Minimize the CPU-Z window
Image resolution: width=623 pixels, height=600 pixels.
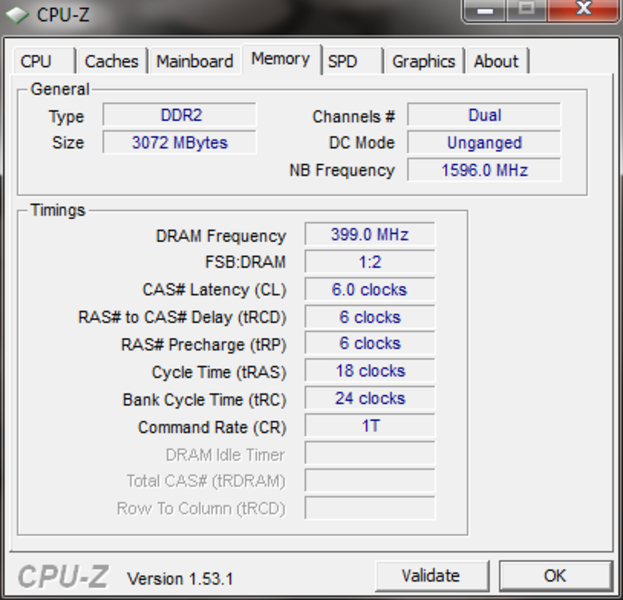coord(484,10)
